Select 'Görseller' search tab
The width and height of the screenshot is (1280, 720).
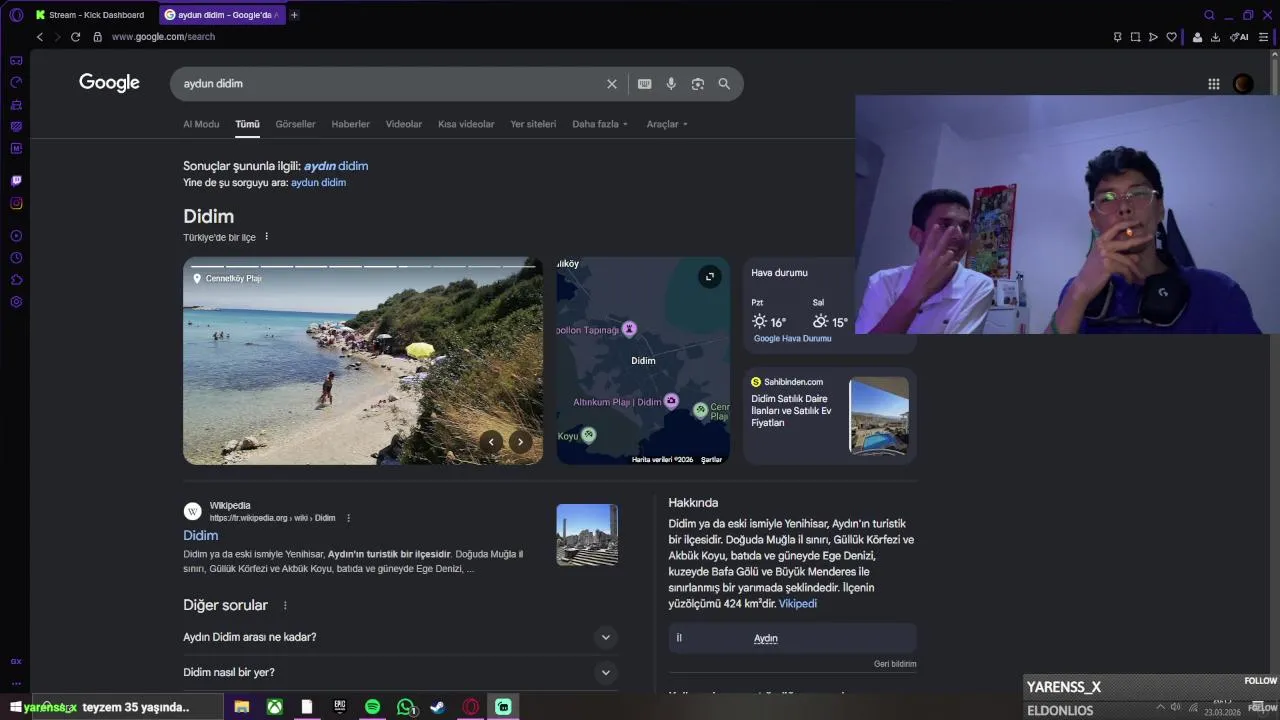pyautogui.click(x=295, y=124)
